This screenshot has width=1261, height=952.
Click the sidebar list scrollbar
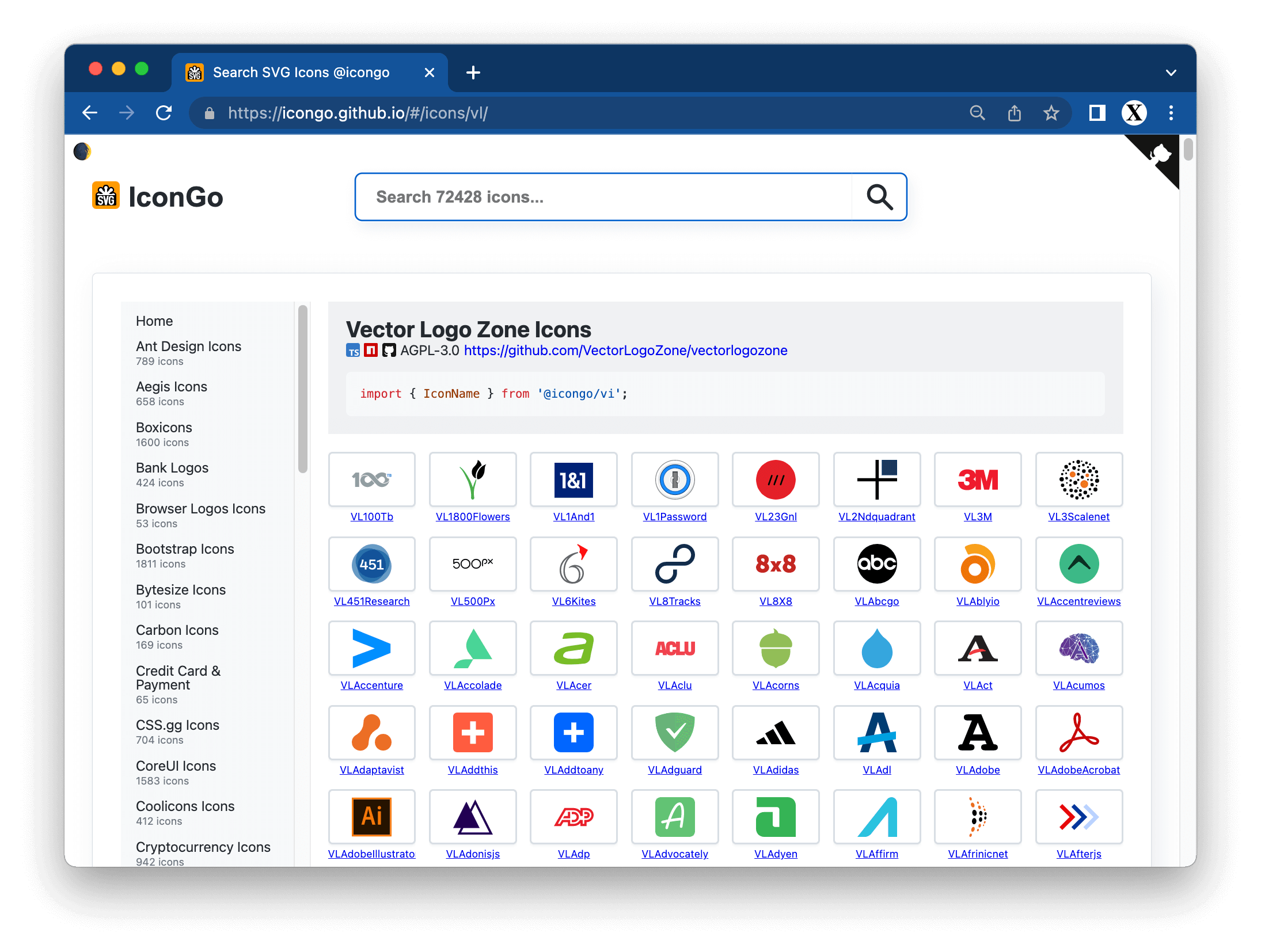tap(302, 389)
